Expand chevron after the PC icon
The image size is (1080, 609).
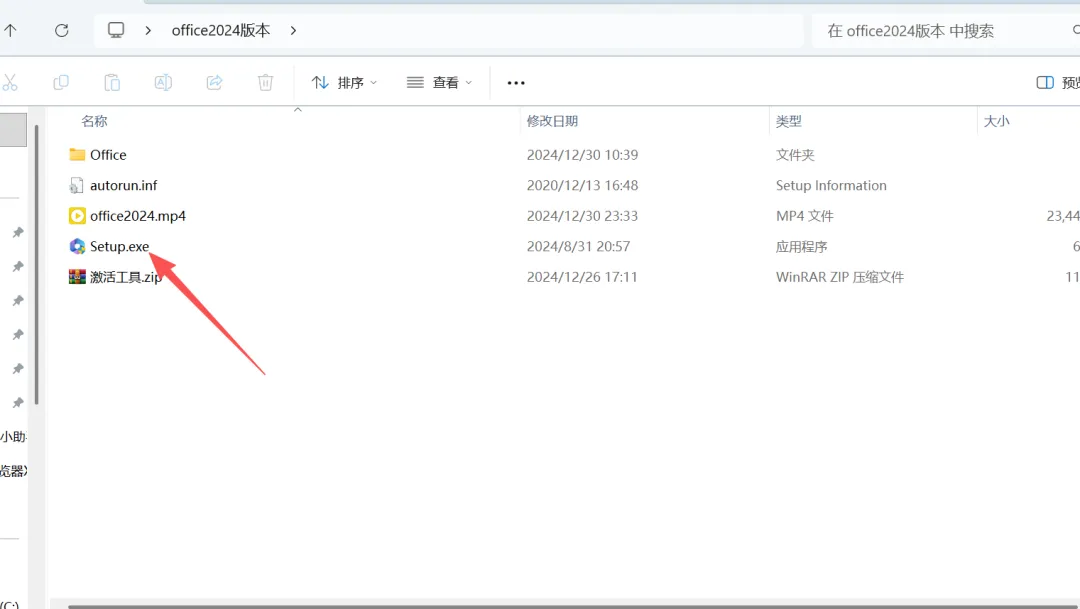coord(148,30)
